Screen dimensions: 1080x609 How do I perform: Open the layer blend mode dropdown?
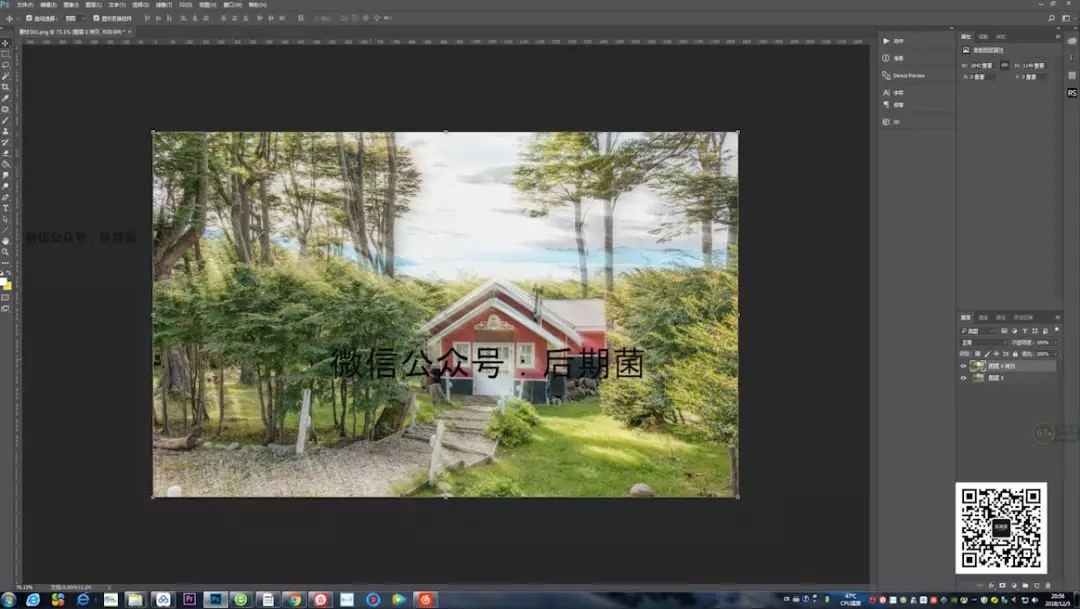tap(983, 342)
